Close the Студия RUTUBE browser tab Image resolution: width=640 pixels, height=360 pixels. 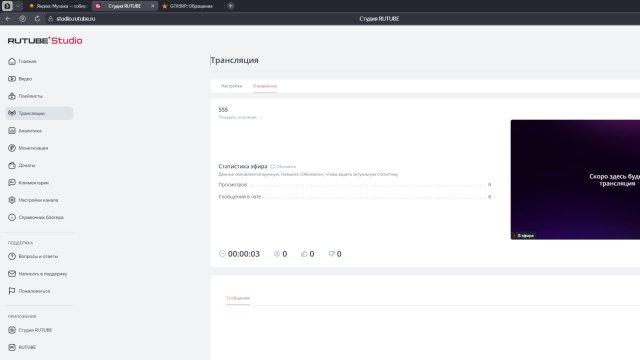click(153, 6)
